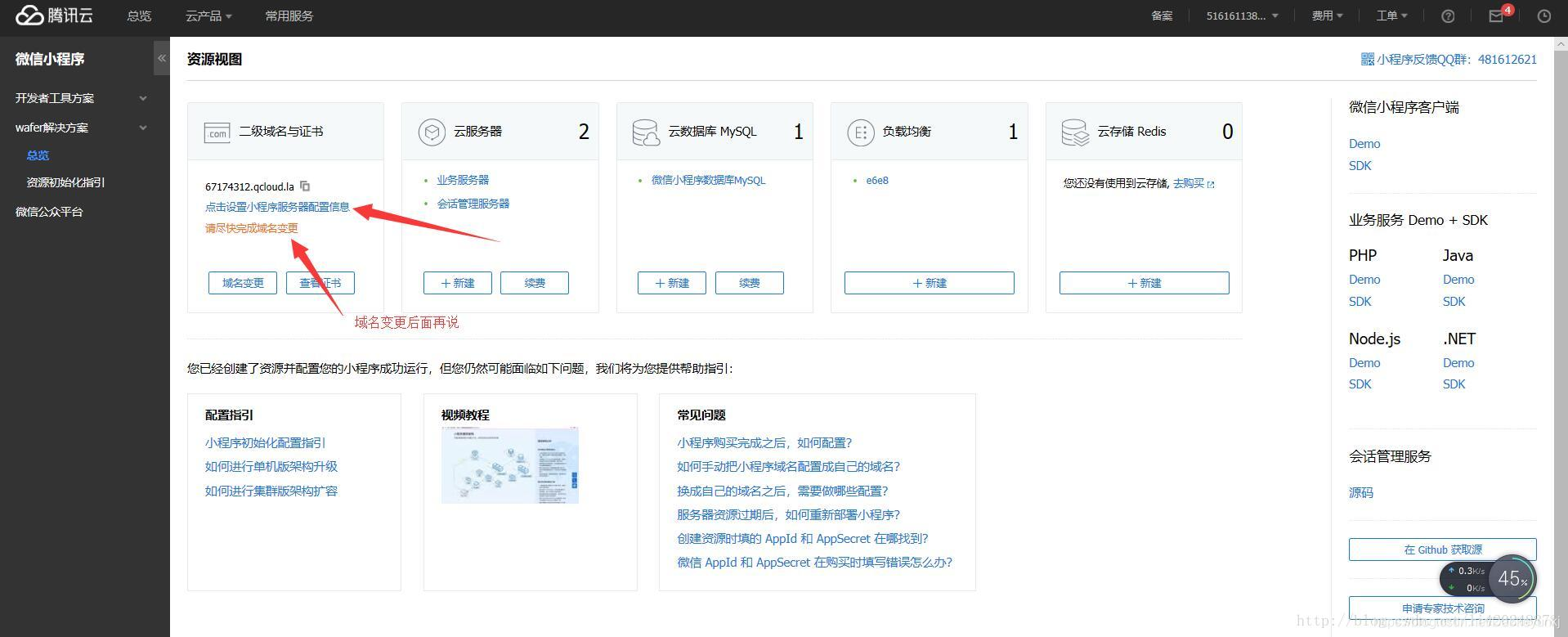Image resolution: width=1568 pixels, height=637 pixels.
Task: Select 资源初始化指引 in the sidebar
Action: 65,182
